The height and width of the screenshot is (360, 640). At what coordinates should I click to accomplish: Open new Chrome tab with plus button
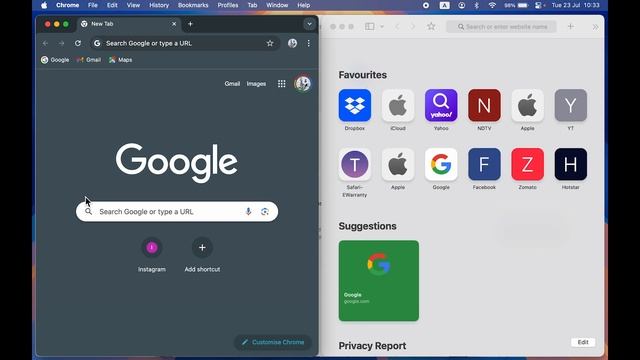[x=190, y=24]
